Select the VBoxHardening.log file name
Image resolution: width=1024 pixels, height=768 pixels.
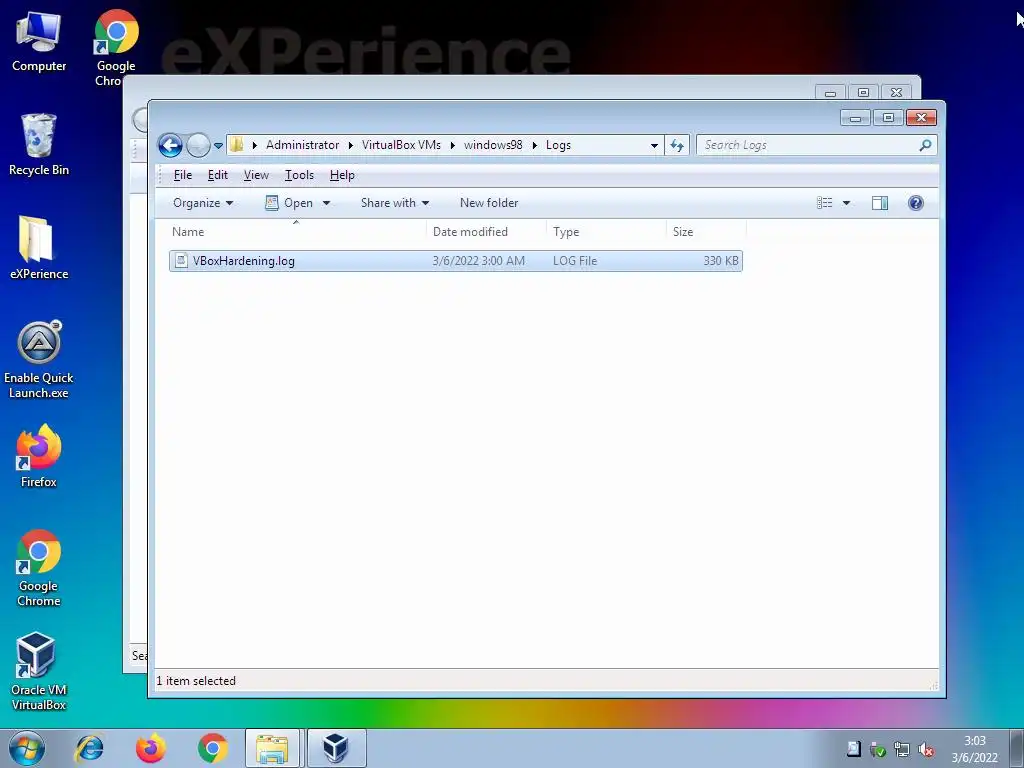[244, 261]
